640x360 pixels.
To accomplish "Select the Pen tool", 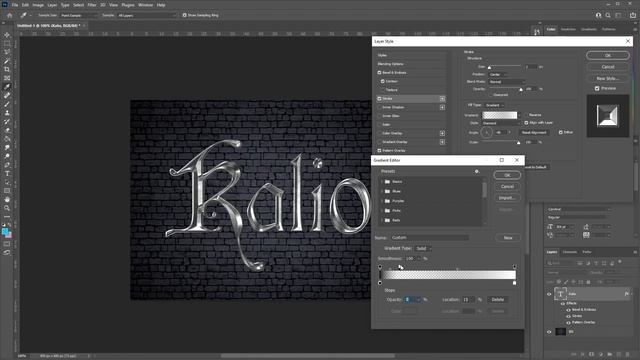I will pos(7,165).
